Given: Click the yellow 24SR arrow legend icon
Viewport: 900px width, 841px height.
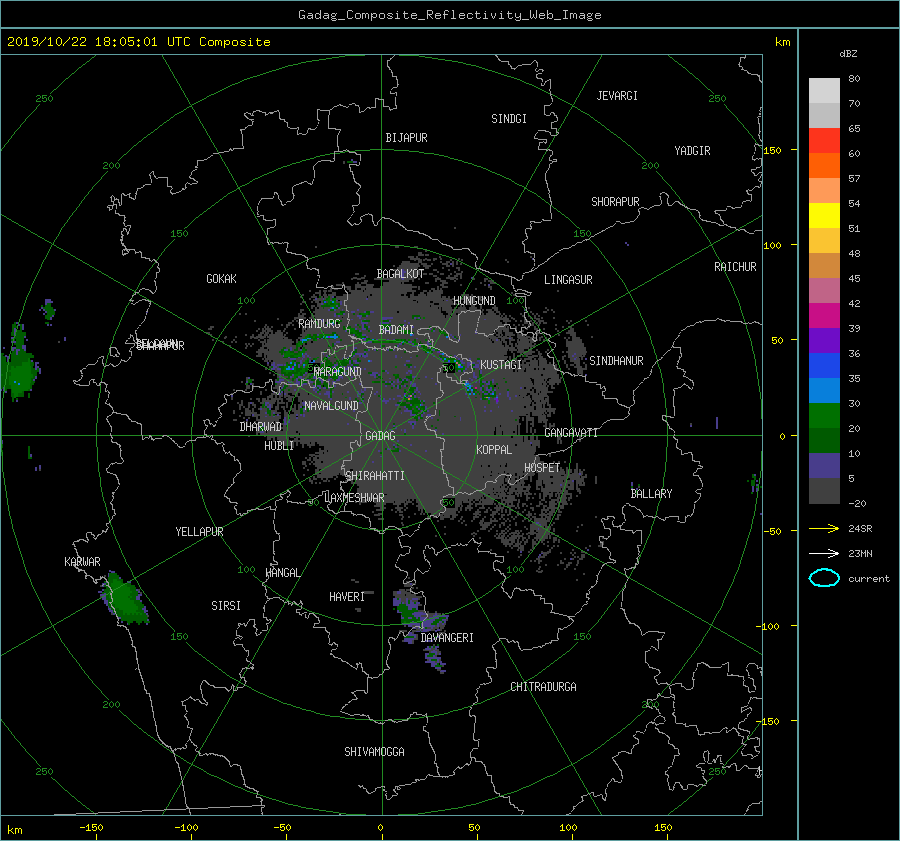Looking at the screenshot, I should click(x=824, y=529).
